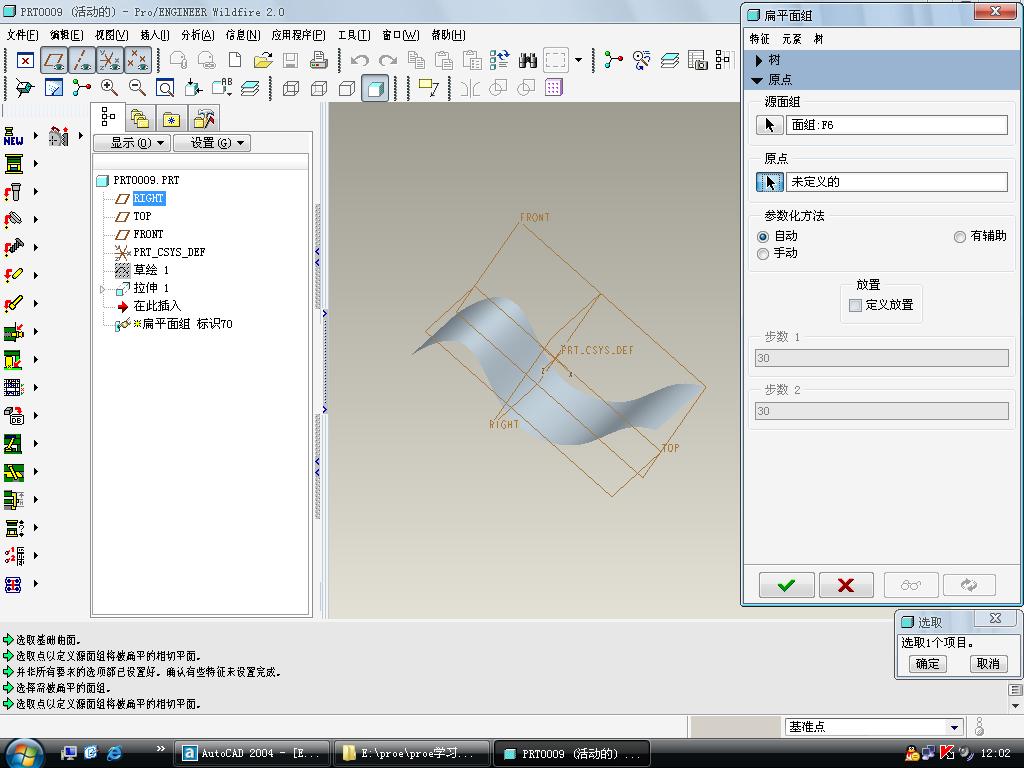The height and width of the screenshot is (768, 1024).
Task: Open E:\proe folder taskbar window
Action: [411, 754]
